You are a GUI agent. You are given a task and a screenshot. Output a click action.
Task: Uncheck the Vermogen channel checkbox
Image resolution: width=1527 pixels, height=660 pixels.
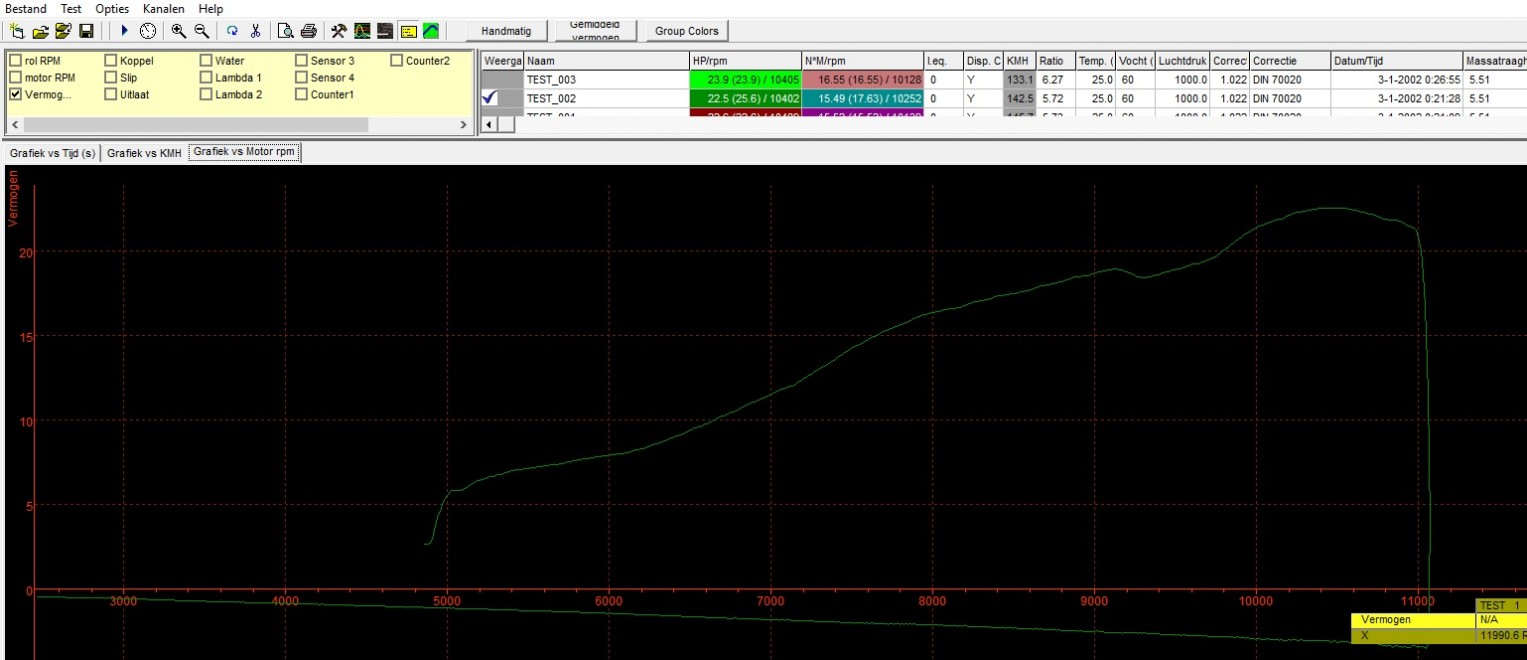[x=16, y=95]
